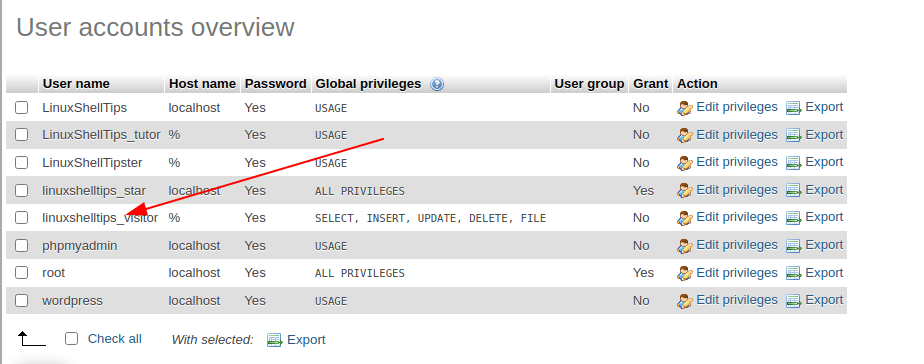The height and width of the screenshot is (364, 924).
Task: Click the phpmyadmin user name cell
Action: point(80,246)
